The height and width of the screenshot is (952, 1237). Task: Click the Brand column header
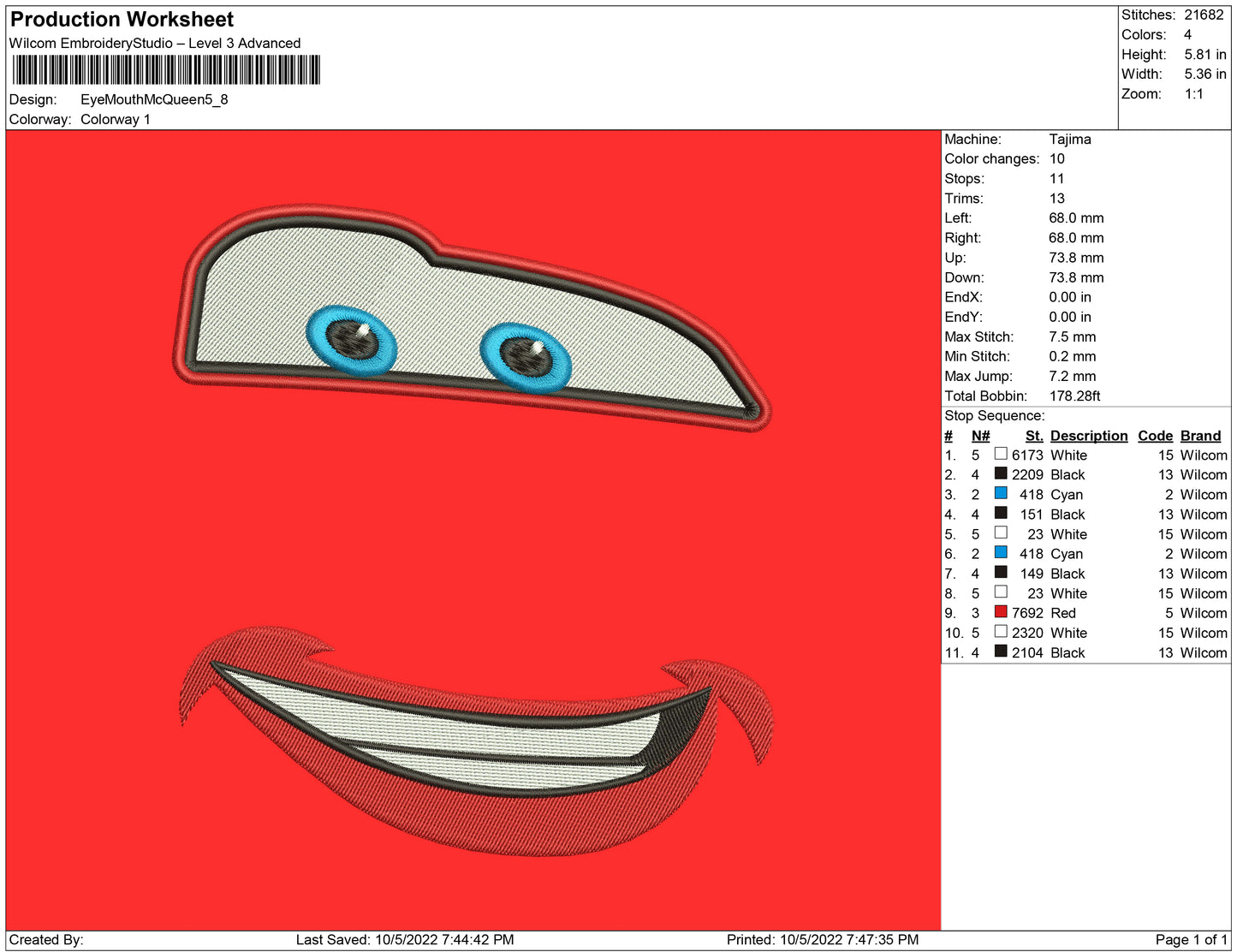pyautogui.click(x=1200, y=436)
